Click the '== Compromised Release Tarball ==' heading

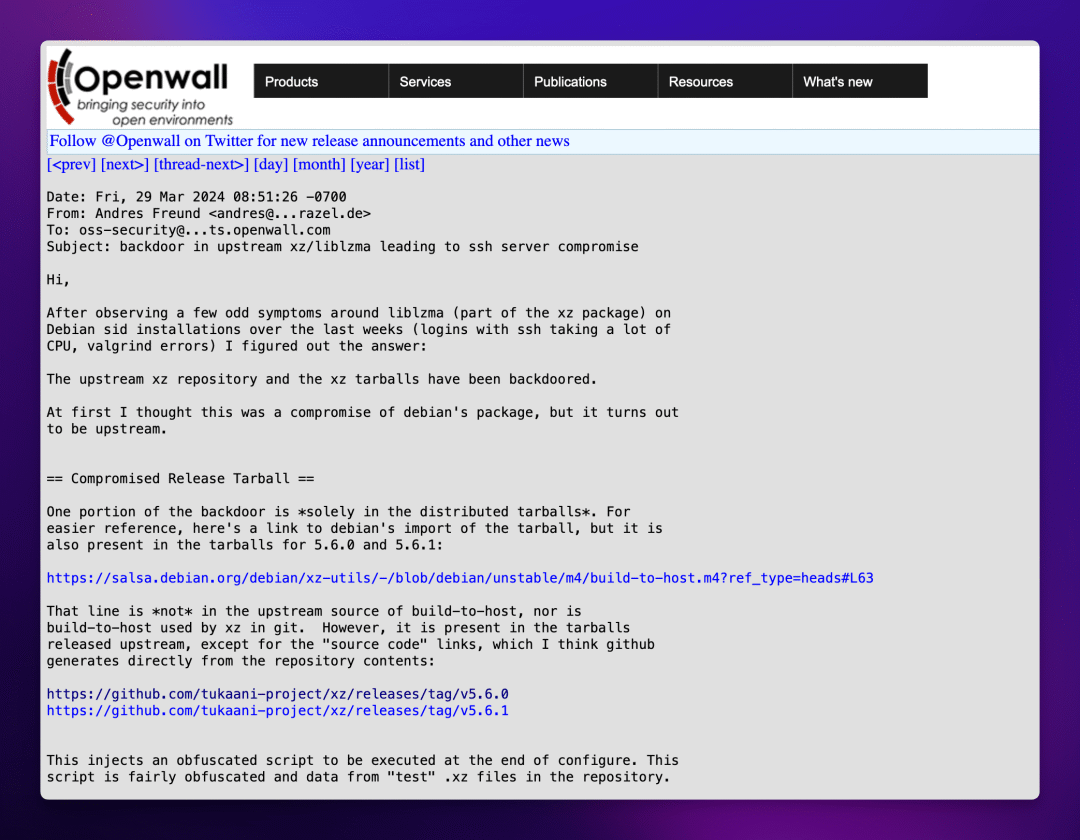pyautogui.click(x=180, y=479)
